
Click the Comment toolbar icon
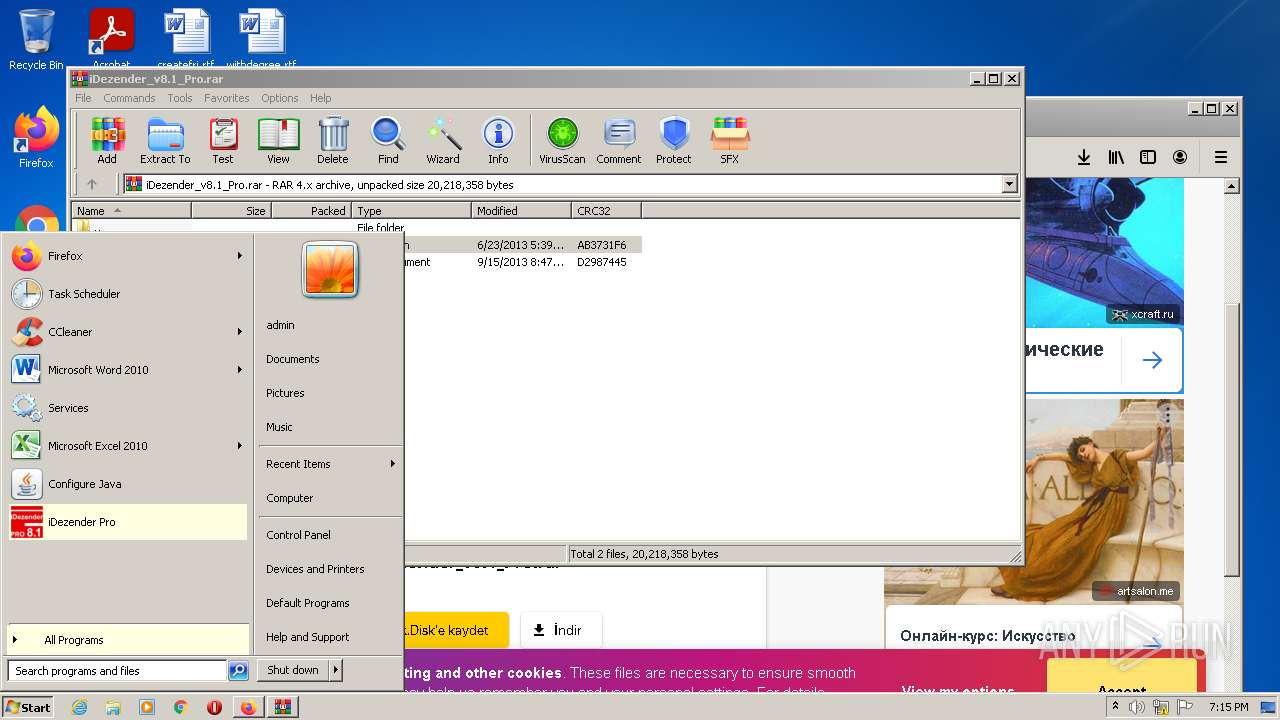coord(619,140)
